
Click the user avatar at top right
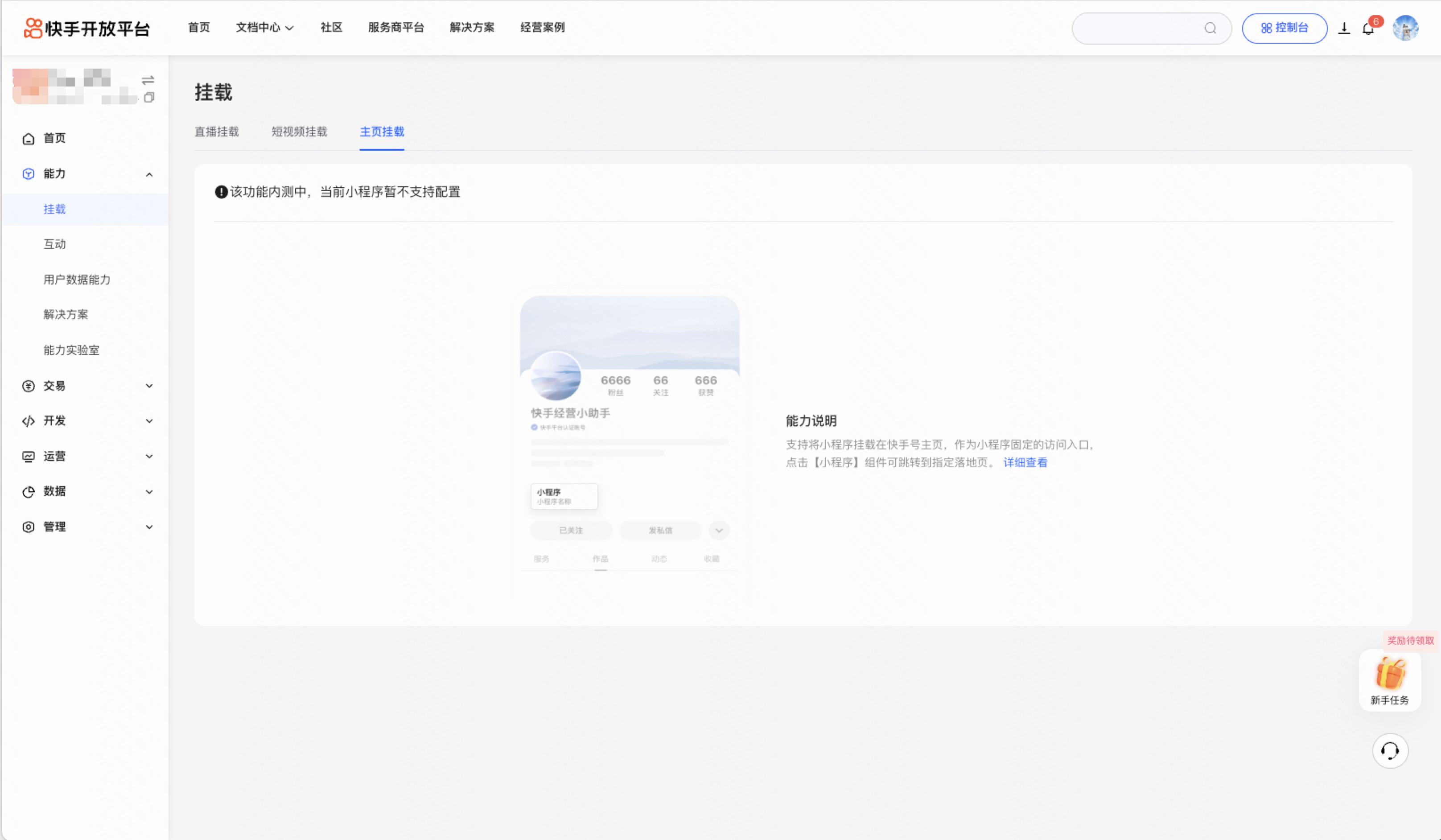pos(1405,28)
